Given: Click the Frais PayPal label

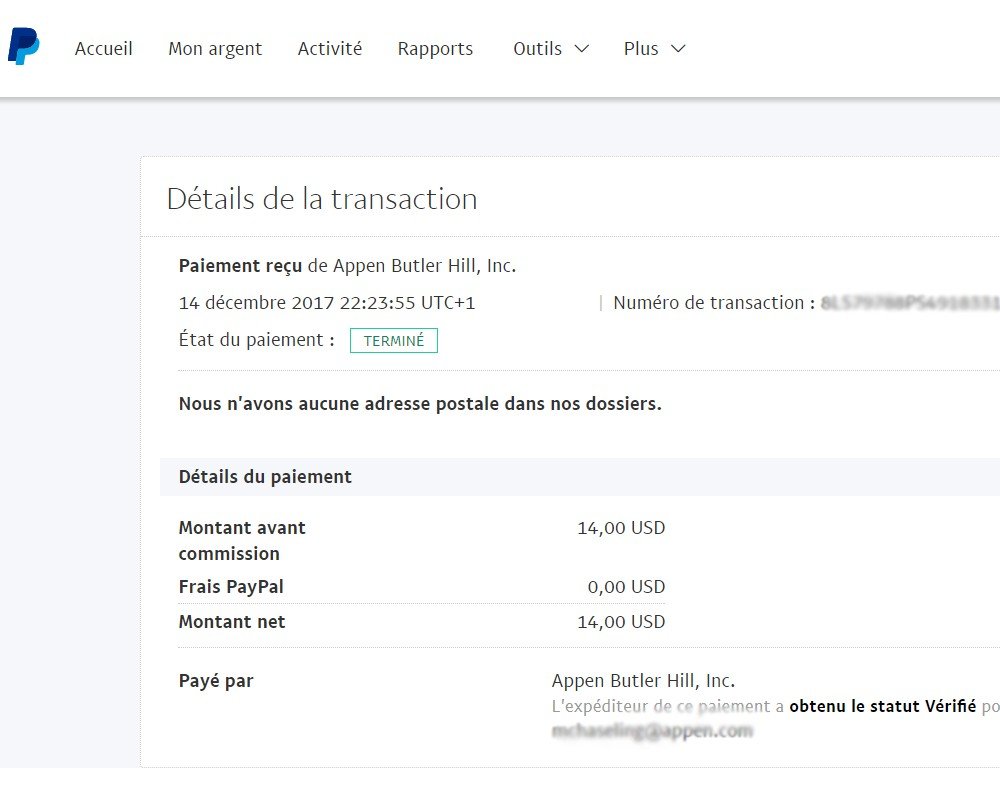Looking at the screenshot, I should pos(231,587).
